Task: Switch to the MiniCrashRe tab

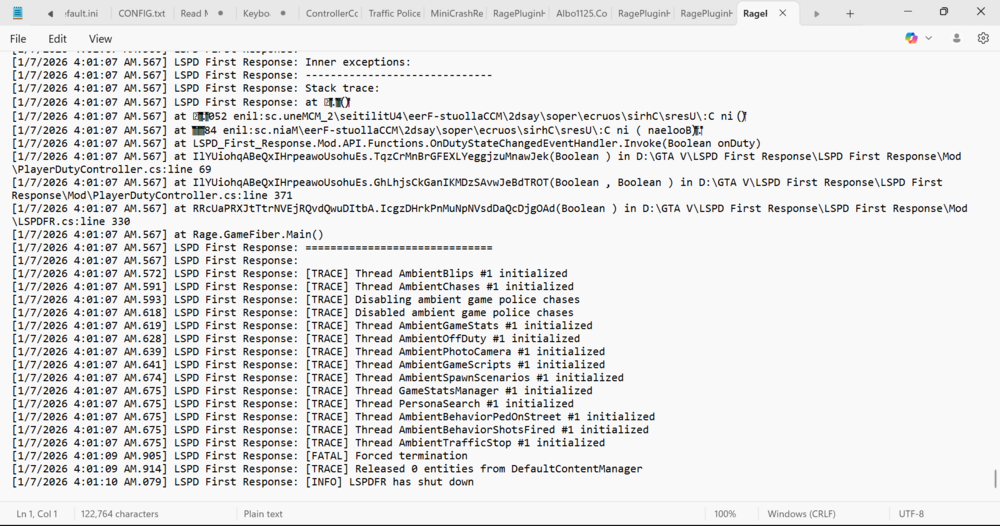Action: click(x=457, y=13)
